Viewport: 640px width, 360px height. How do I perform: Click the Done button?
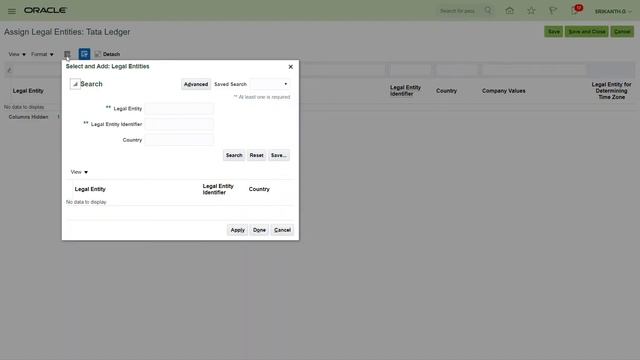(x=259, y=230)
